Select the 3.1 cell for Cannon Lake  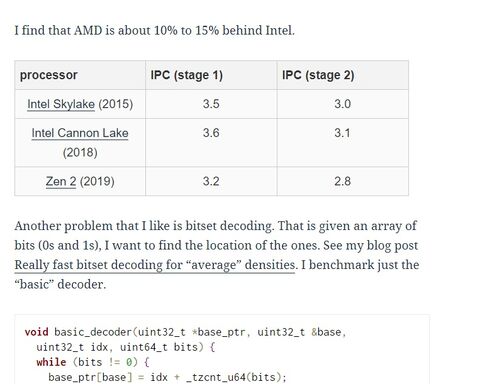click(x=342, y=133)
